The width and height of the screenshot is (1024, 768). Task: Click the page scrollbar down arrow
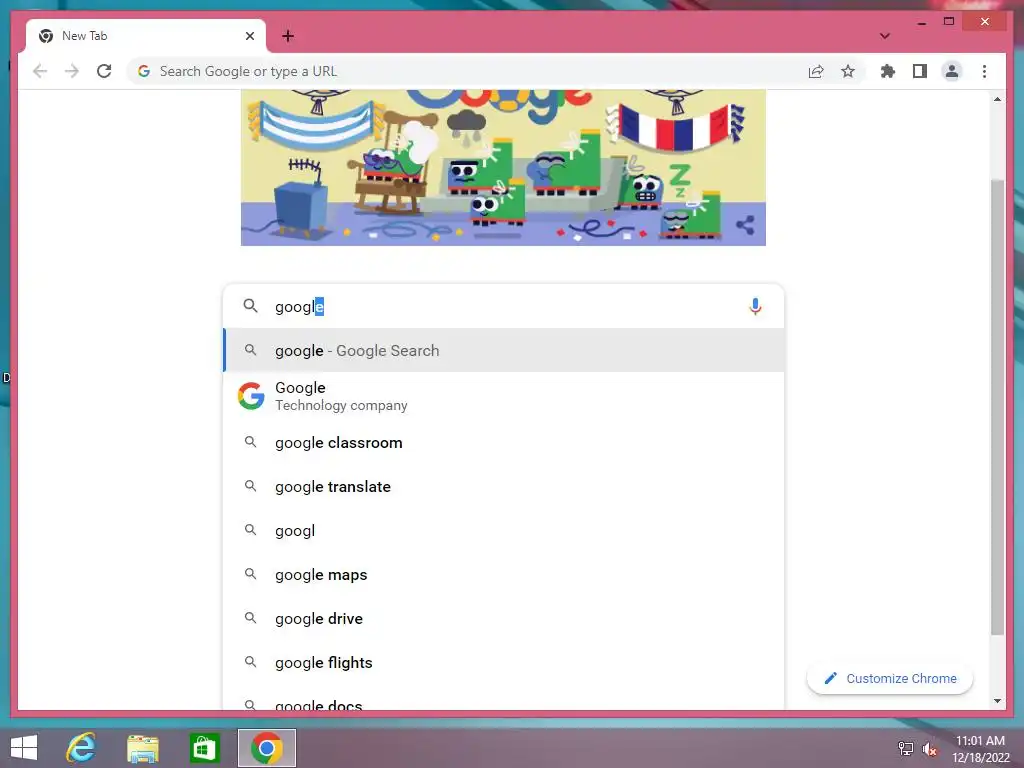[x=997, y=701]
